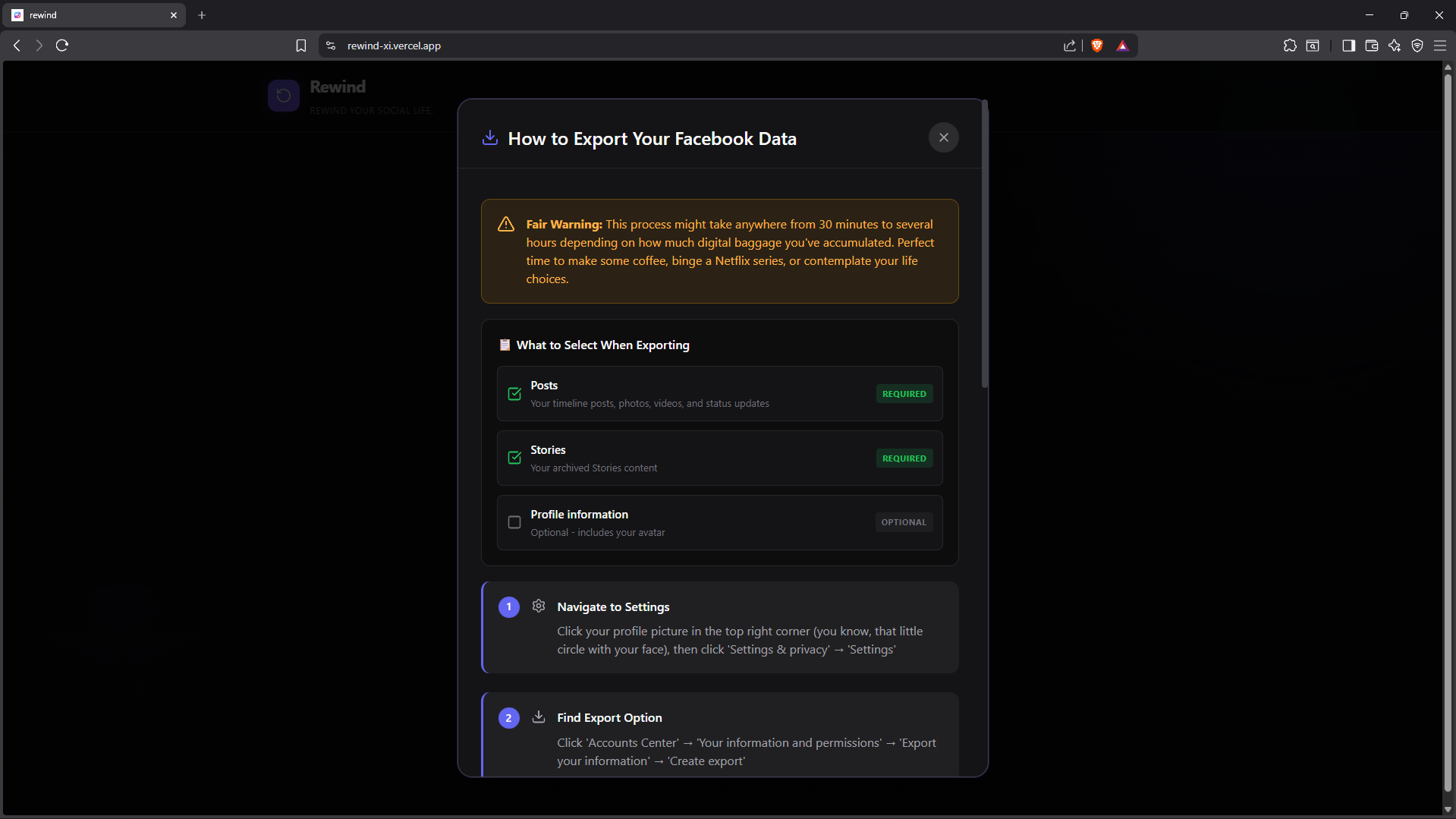The height and width of the screenshot is (819, 1456).
Task: Open Brave Leo AI assistant icon
Action: pyautogui.click(x=1394, y=46)
